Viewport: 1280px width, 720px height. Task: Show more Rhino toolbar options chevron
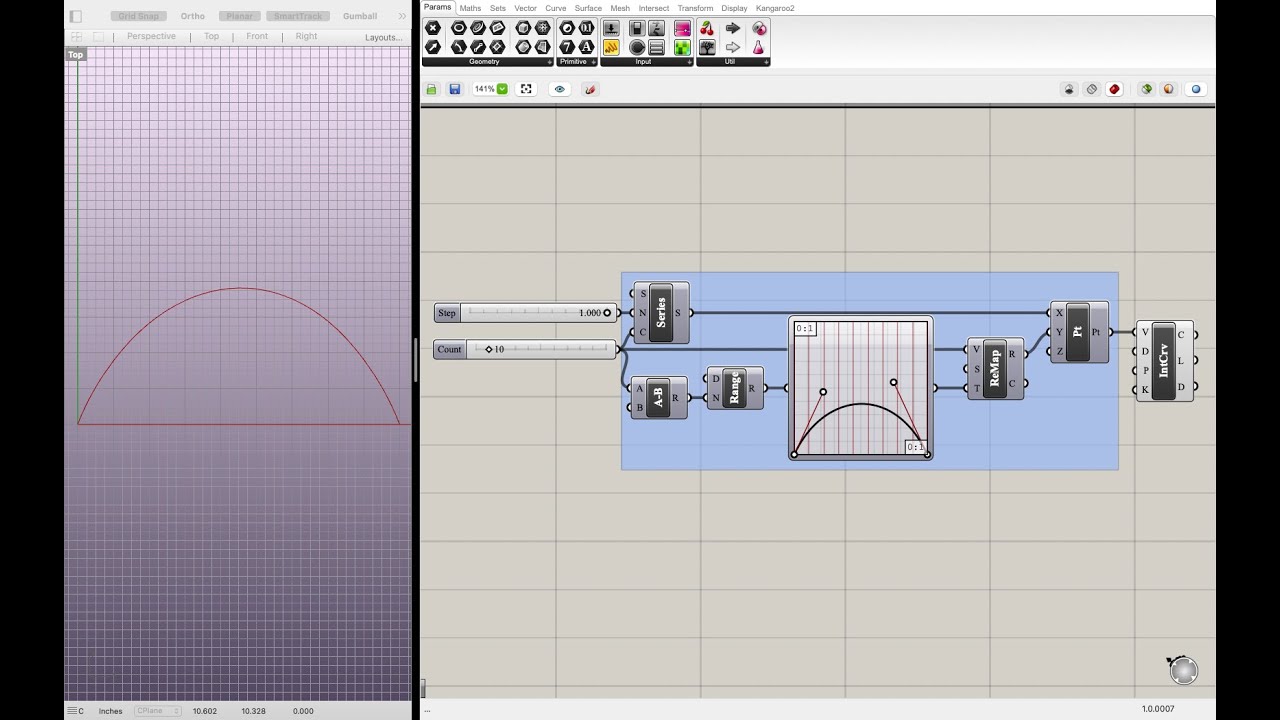point(402,16)
